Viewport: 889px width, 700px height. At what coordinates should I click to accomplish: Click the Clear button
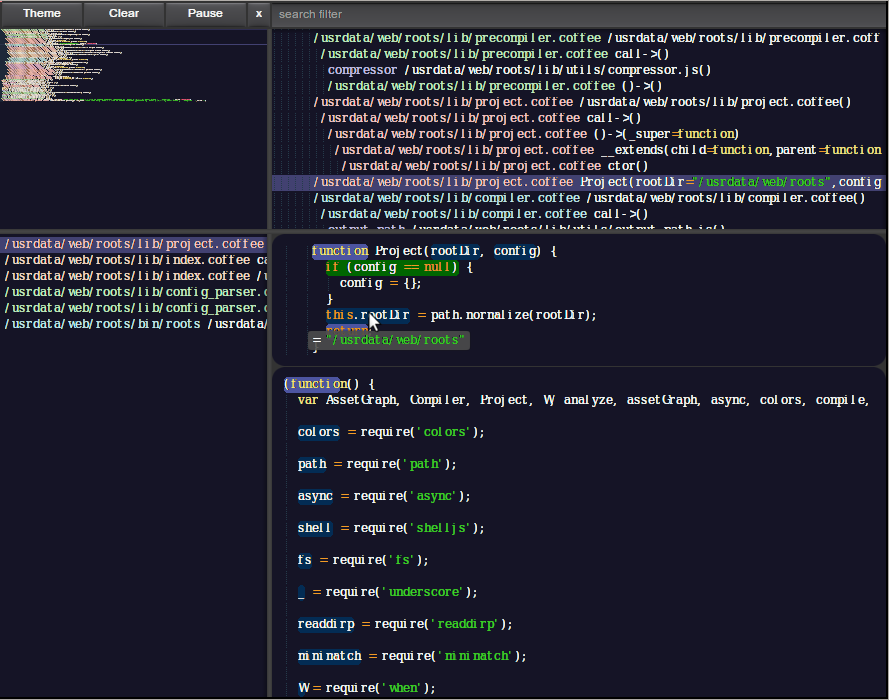(124, 14)
